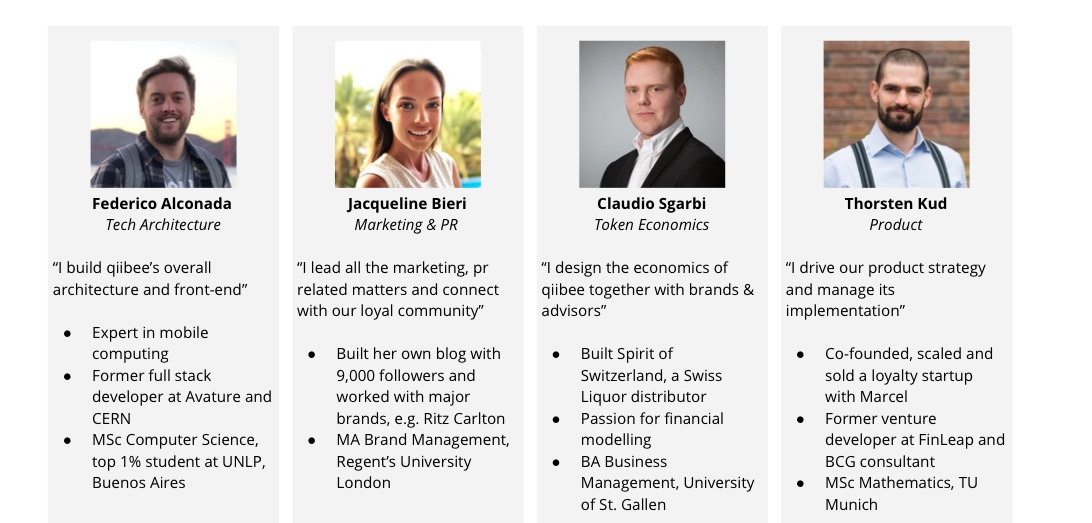
Task: Click Jacqueline Bieri's profile photo
Action: tap(407, 114)
